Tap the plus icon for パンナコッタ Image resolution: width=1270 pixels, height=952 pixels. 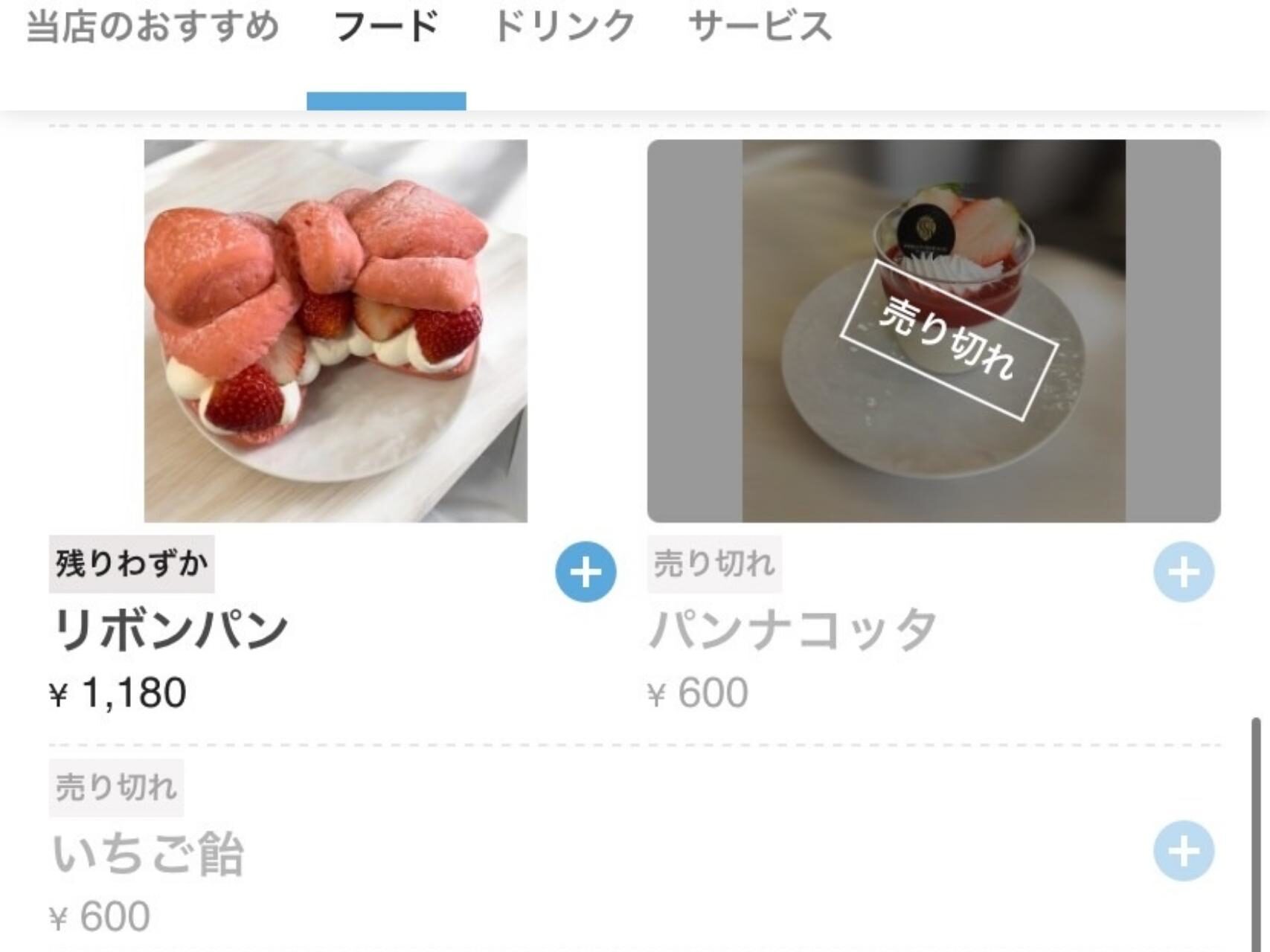click(1184, 572)
